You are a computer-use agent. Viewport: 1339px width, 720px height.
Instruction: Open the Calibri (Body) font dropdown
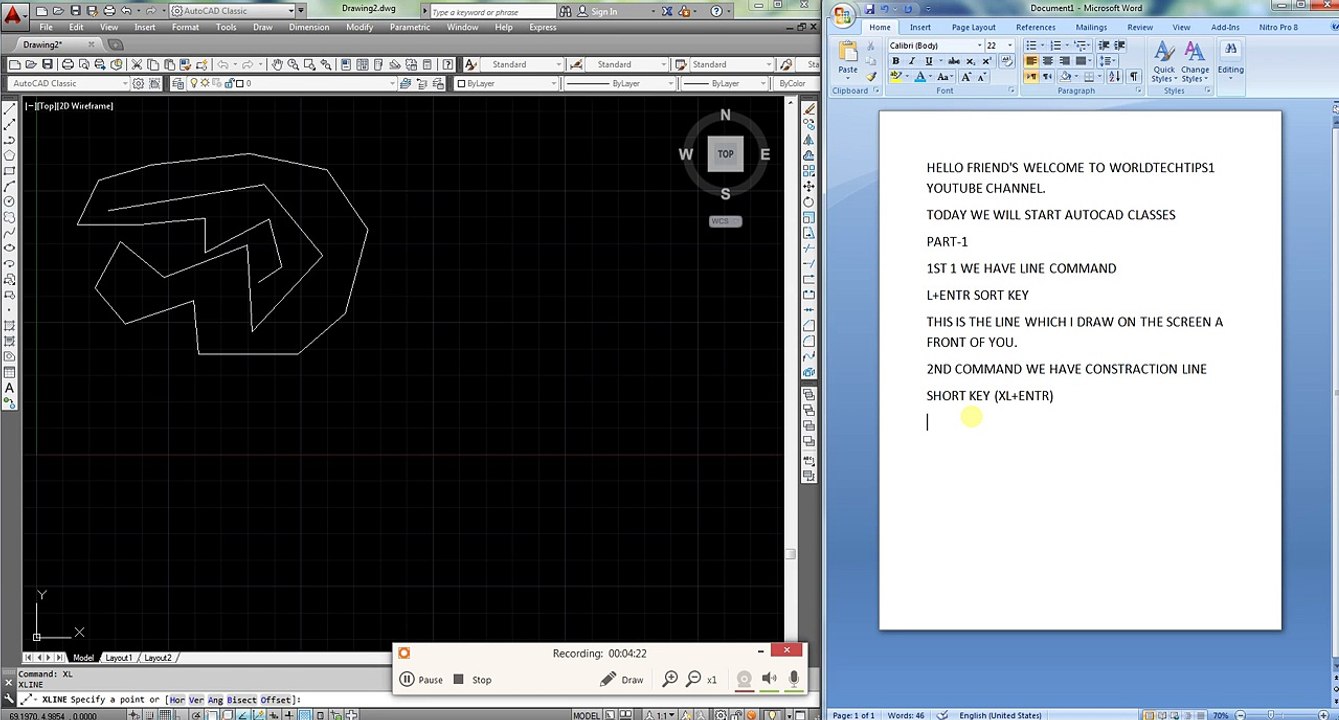980,45
